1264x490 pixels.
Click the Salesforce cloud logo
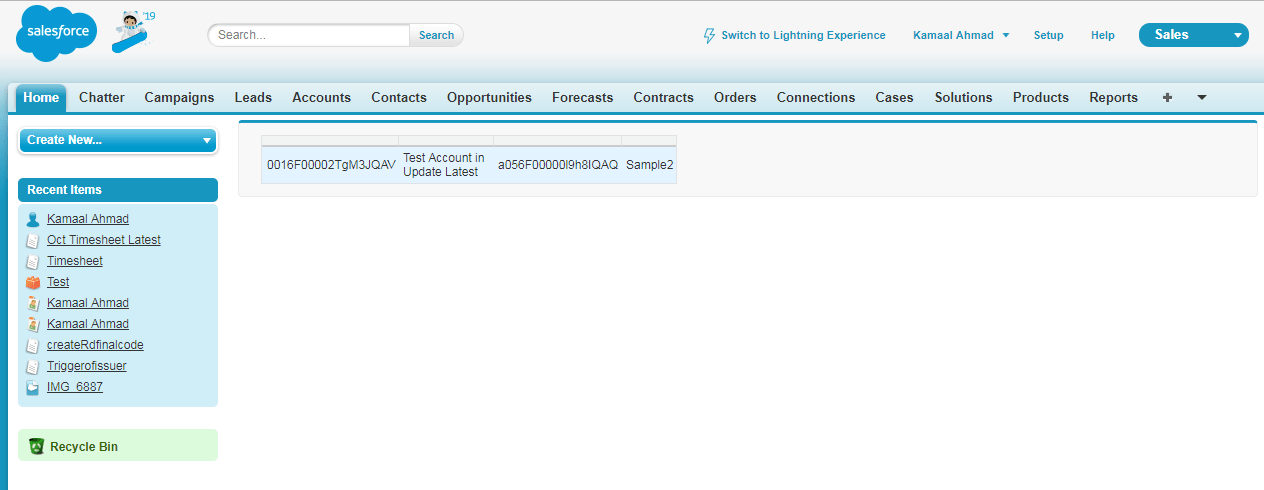point(56,33)
